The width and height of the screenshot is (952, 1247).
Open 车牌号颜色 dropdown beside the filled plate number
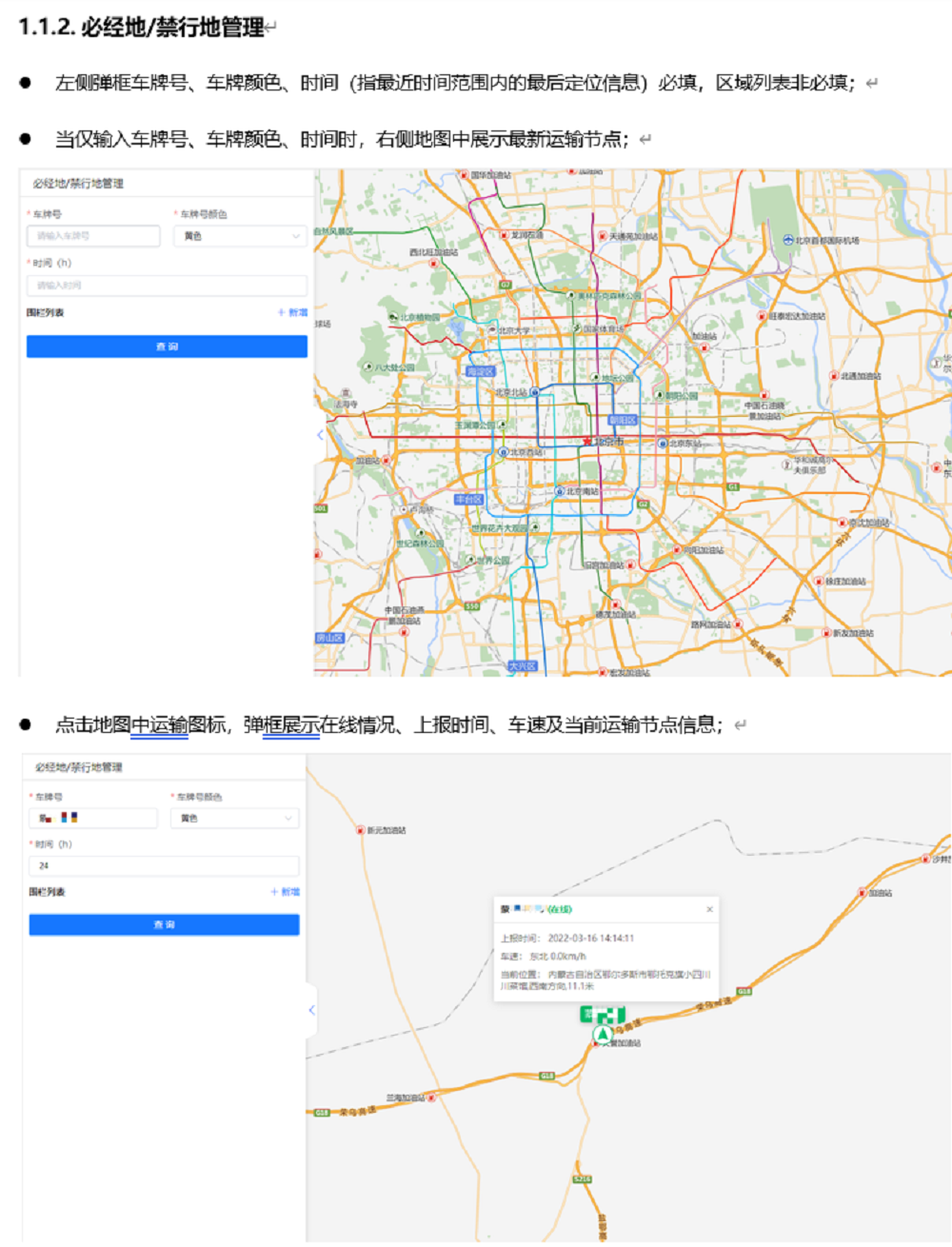click(235, 818)
